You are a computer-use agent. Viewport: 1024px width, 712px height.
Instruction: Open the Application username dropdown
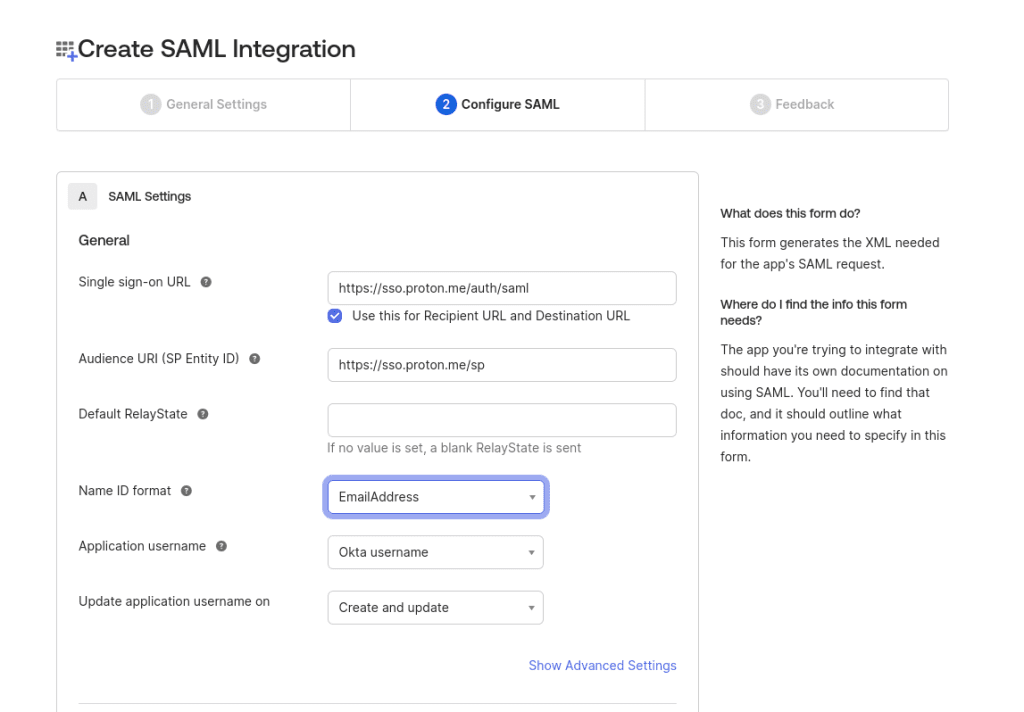[435, 552]
